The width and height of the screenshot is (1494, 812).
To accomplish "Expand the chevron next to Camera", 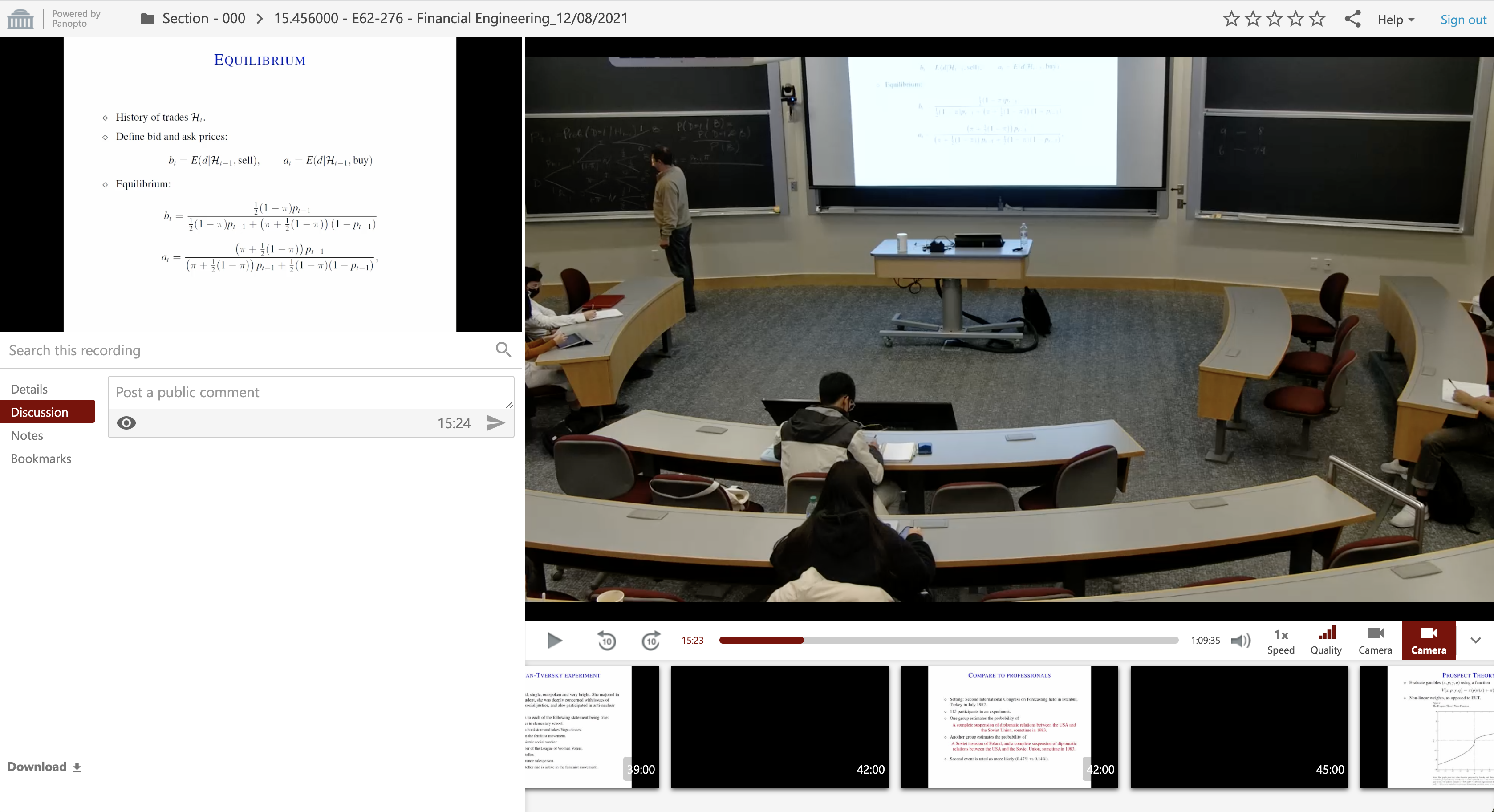I will point(1475,640).
